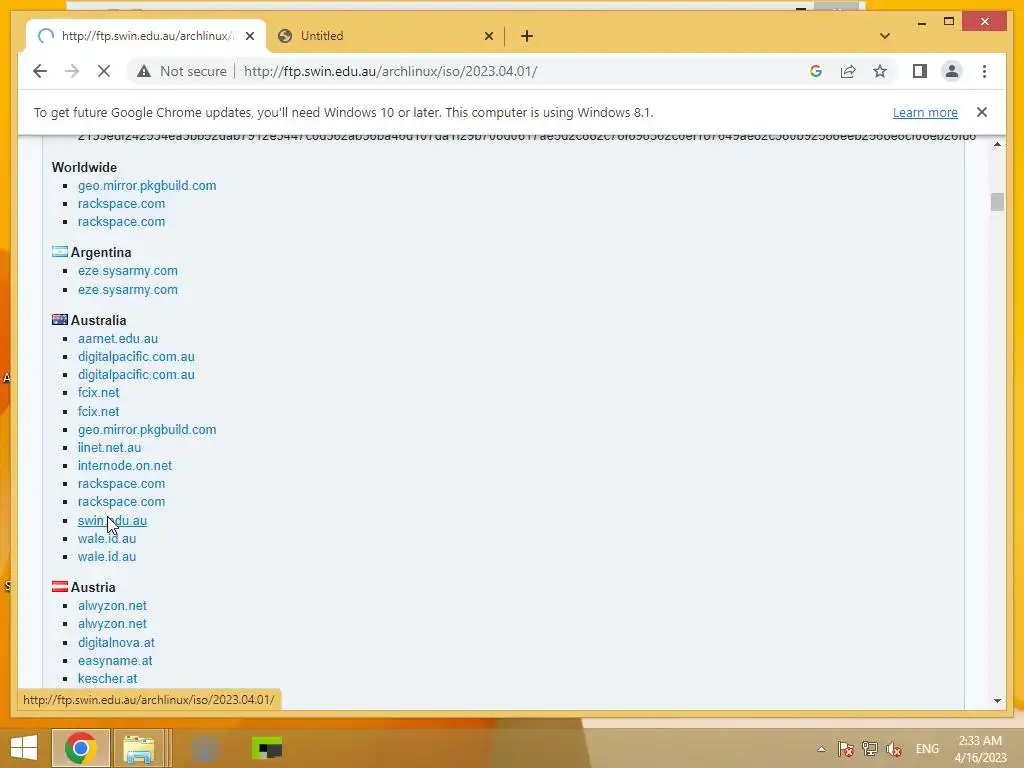Open the second fcix.net link

(99, 411)
